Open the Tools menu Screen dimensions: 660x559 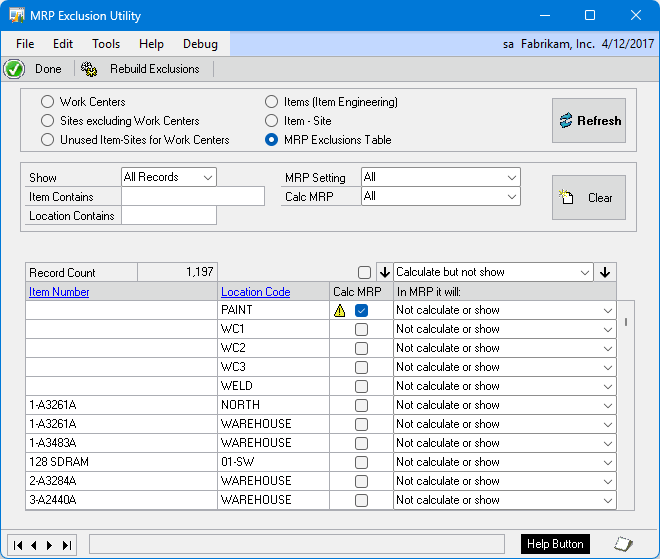106,44
